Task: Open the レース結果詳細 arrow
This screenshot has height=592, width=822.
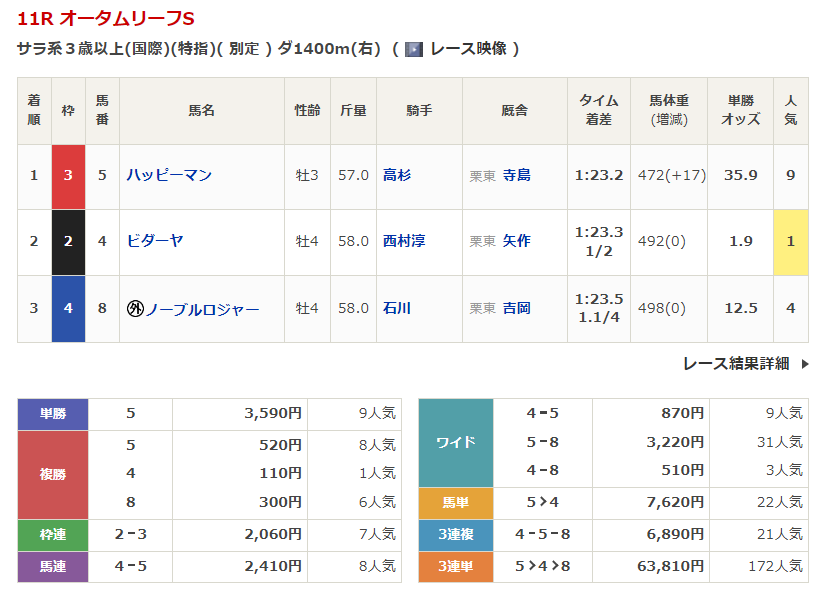Action: 804,364
